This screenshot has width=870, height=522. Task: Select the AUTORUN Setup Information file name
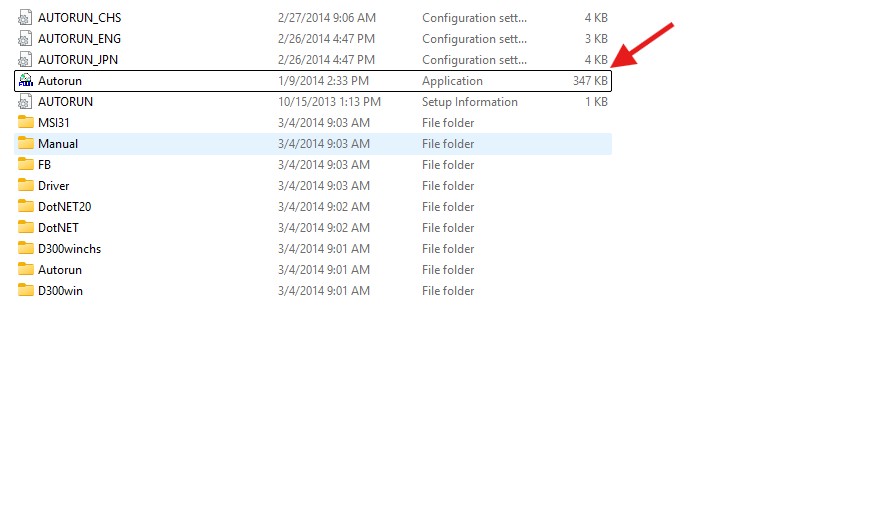click(x=65, y=102)
